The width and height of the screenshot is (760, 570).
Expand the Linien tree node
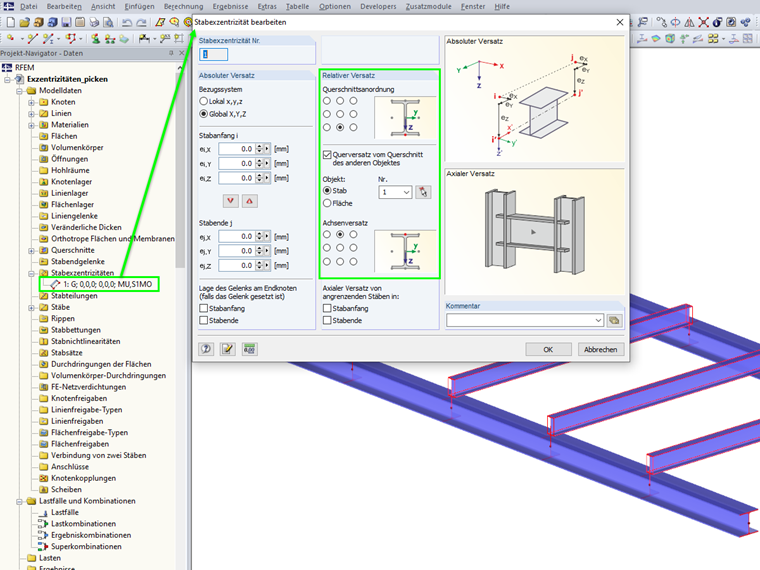click(x=32, y=113)
